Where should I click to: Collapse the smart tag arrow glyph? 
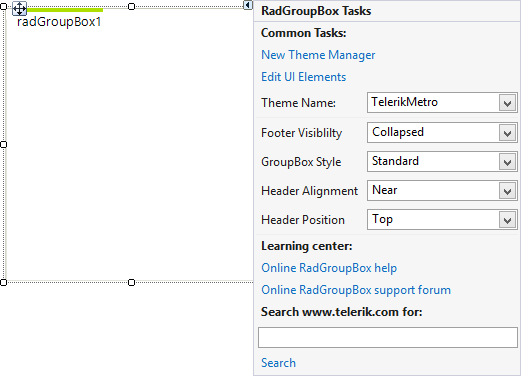click(x=248, y=5)
